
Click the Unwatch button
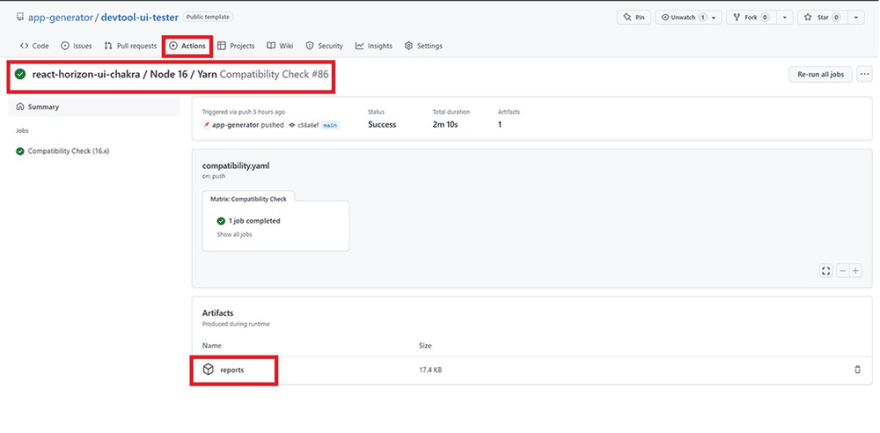pyautogui.click(x=682, y=17)
